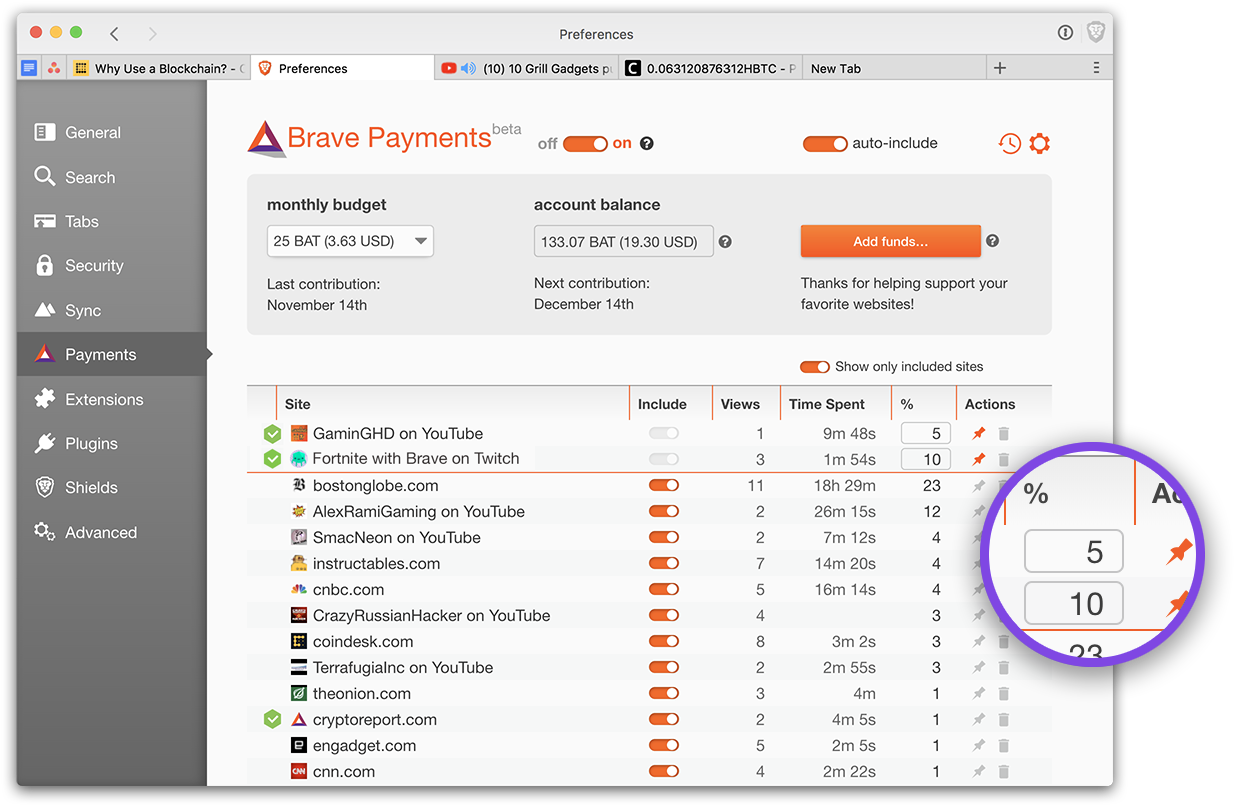This screenshot has width=1234, height=805.
Task: Switch to Why Use a Blockchain tab
Action: (159, 68)
